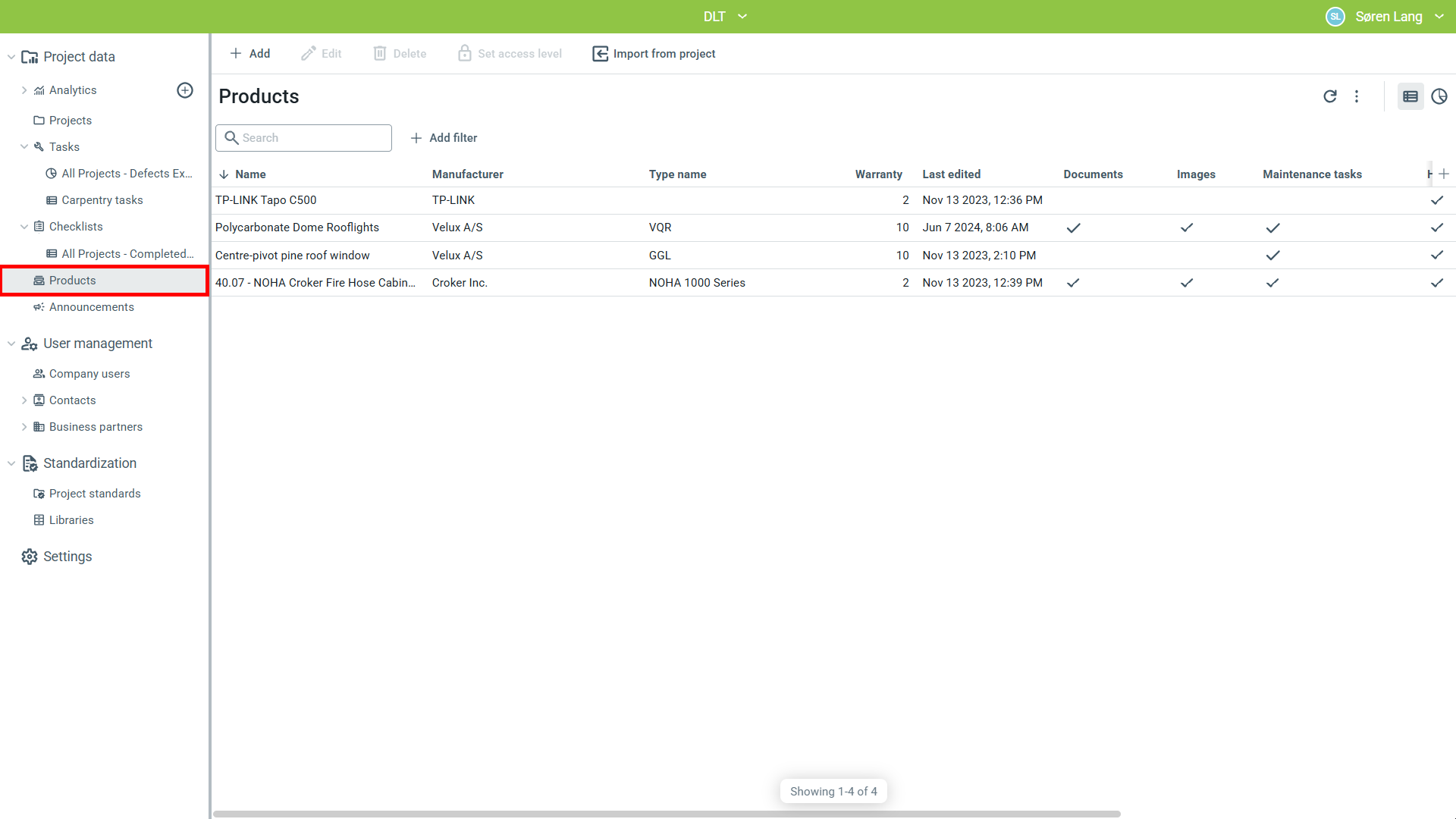
Task: Switch to the table list view icon
Action: click(x=1410, y=96)
